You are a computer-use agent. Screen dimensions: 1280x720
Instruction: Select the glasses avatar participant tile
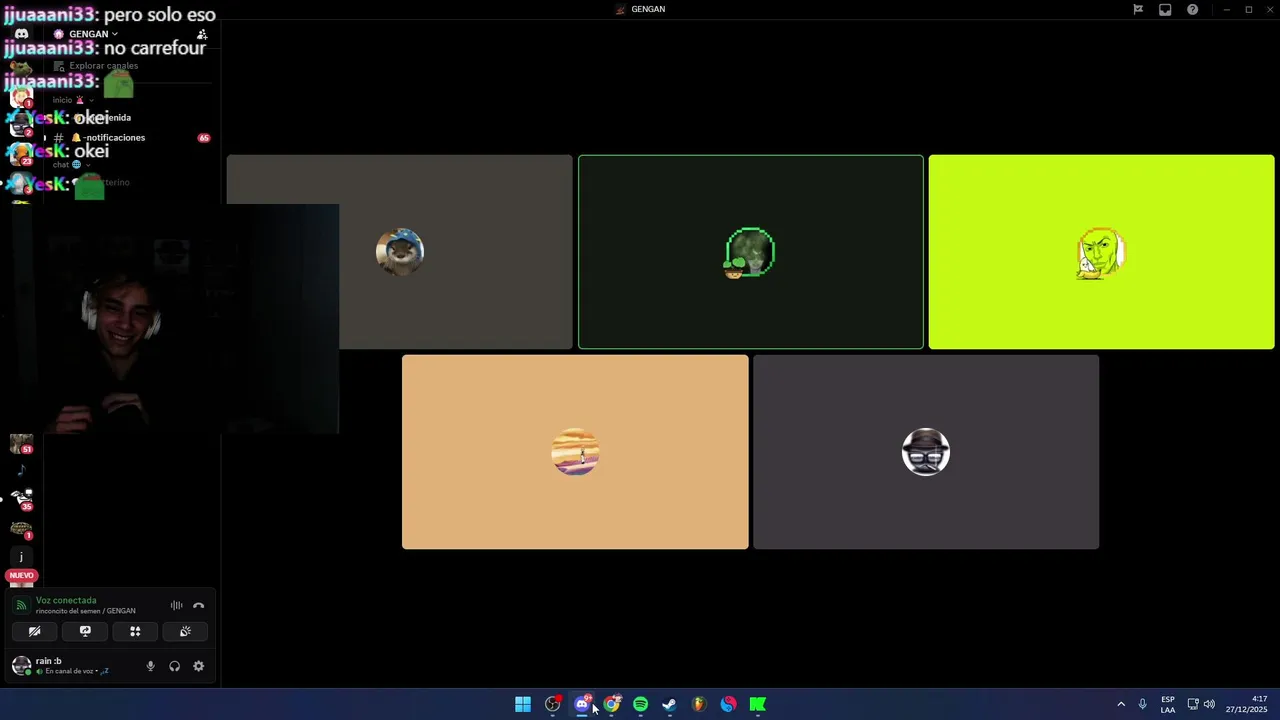[x=926, y=452]
